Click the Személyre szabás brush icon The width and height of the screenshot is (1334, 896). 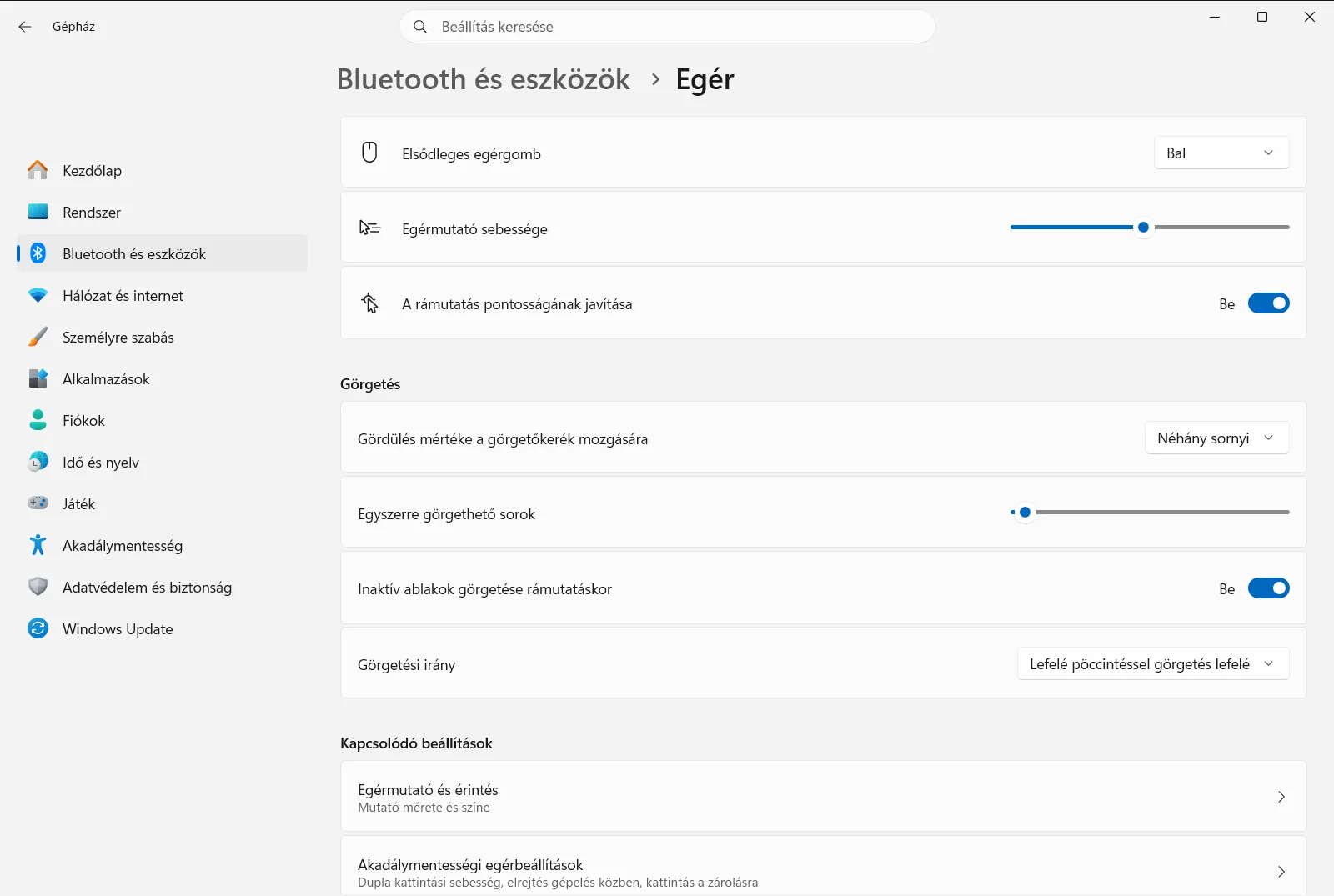pos(38,337)
